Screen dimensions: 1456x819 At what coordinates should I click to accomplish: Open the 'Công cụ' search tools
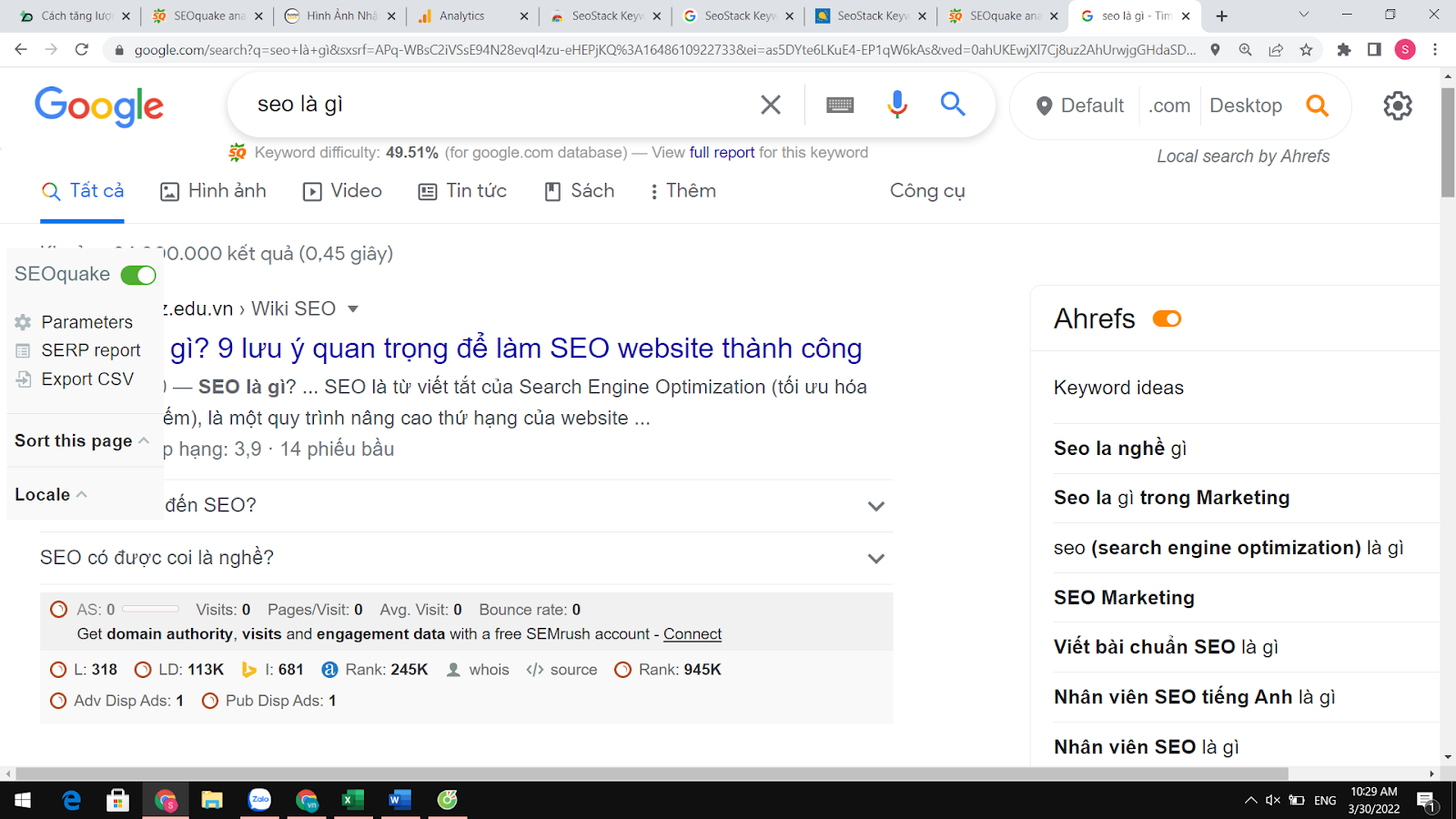tap(927, 191)
